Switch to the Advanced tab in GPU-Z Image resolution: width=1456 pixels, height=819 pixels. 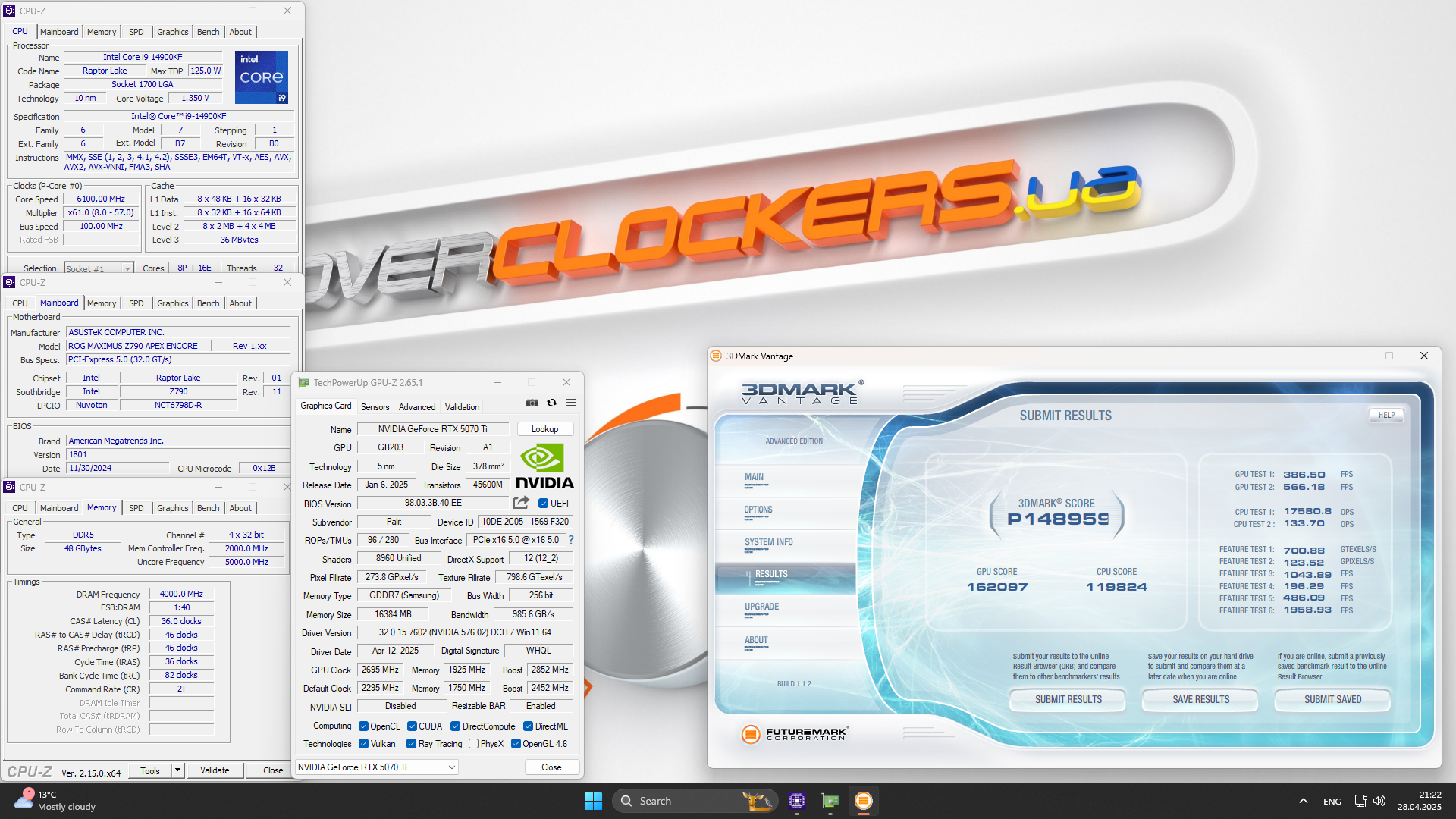click(417, 407)
